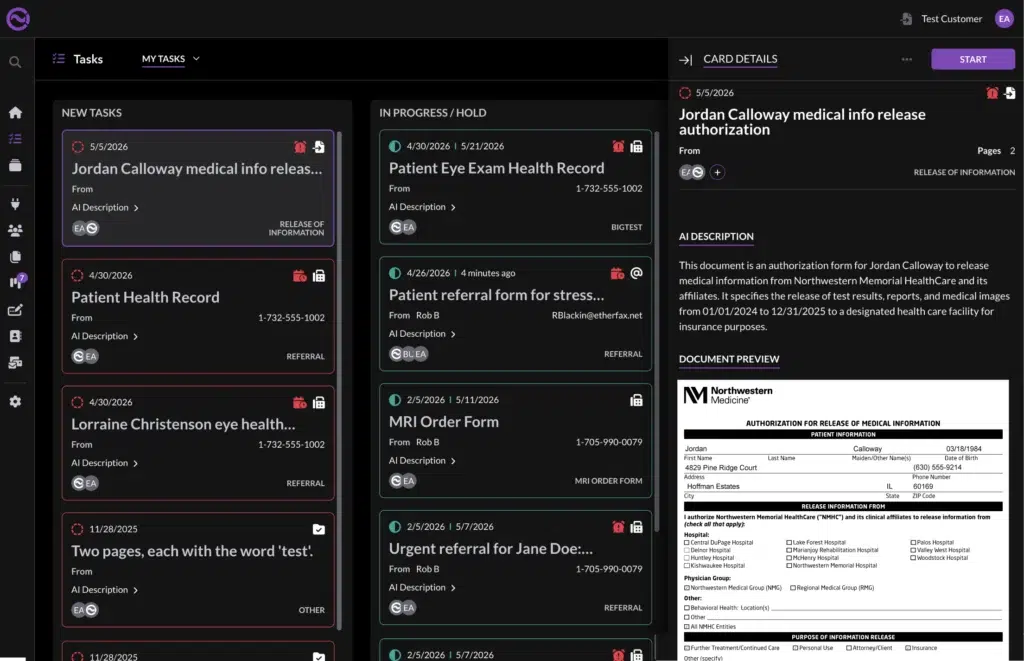Expand AI Description on MRI Order Form card
This screenshot has width=1024, height=661.
tap(423, 460)
